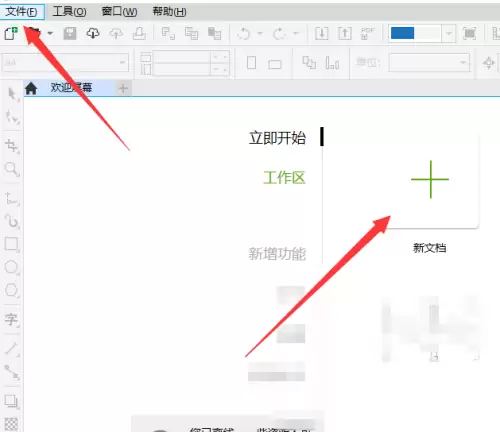The width and height of the screenshot is (500, 432).
Task: Click the Print icon in toolbar
Action: [139, 34]
